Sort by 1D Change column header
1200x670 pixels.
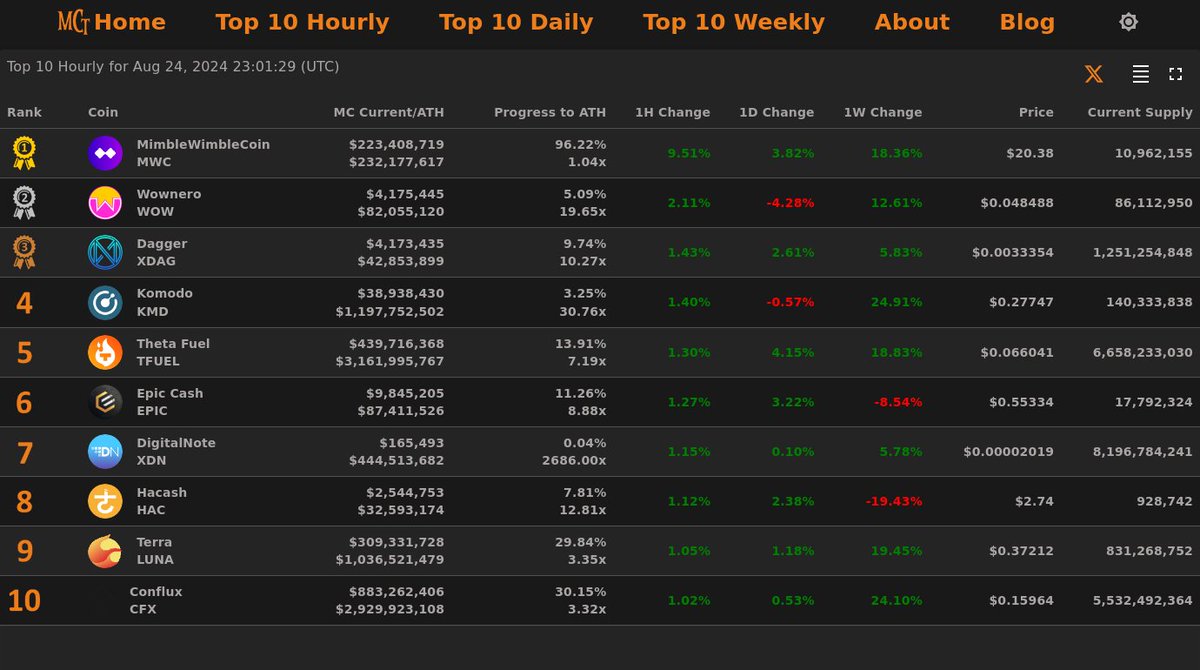coord(776,112)
